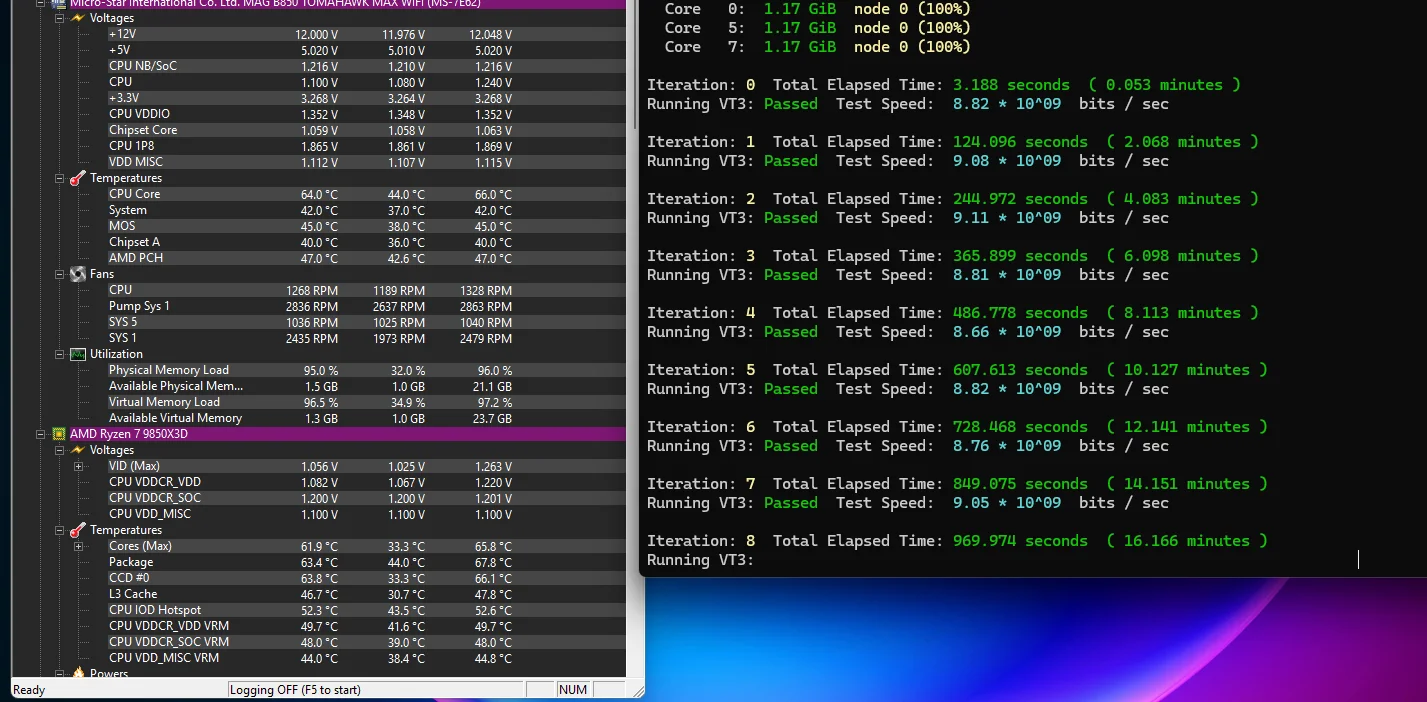Collapse the Utilization group
This screenshot has width=1427, height=702.
tap(60, 354)
